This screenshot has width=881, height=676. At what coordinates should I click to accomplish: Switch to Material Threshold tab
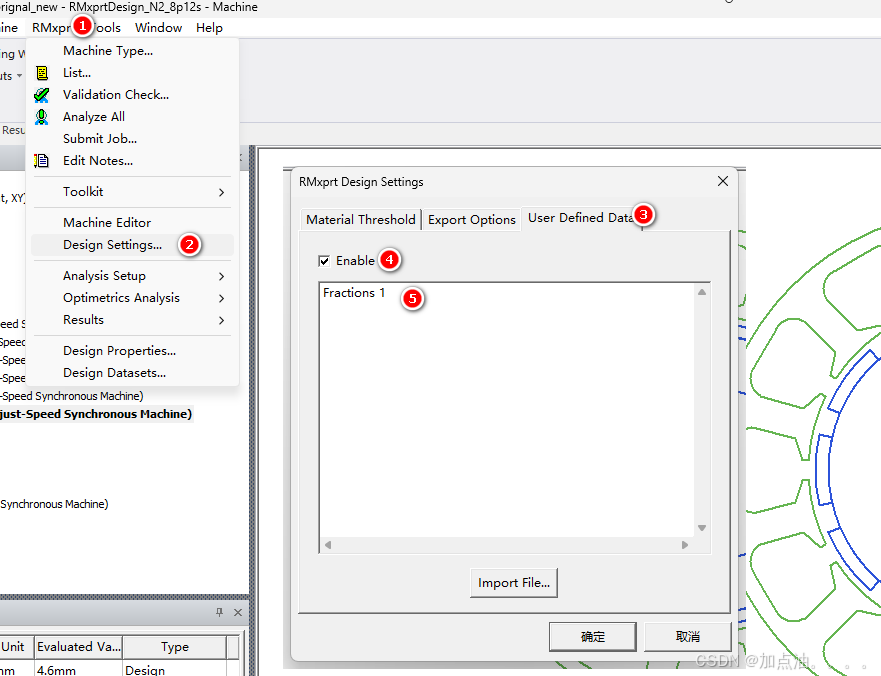tap(361, 219)
